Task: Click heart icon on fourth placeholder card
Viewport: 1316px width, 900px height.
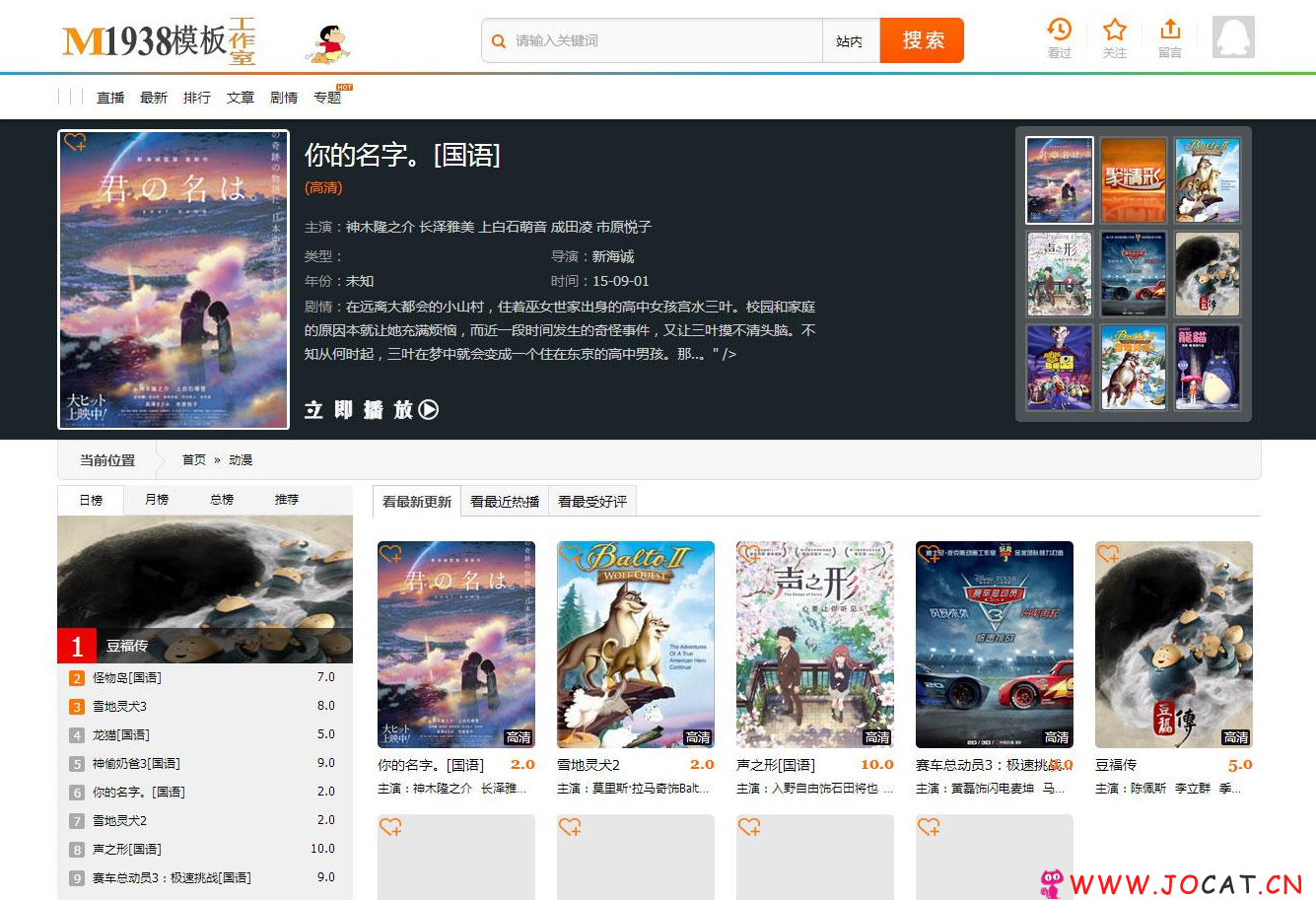Action: [x=930, y=827]
